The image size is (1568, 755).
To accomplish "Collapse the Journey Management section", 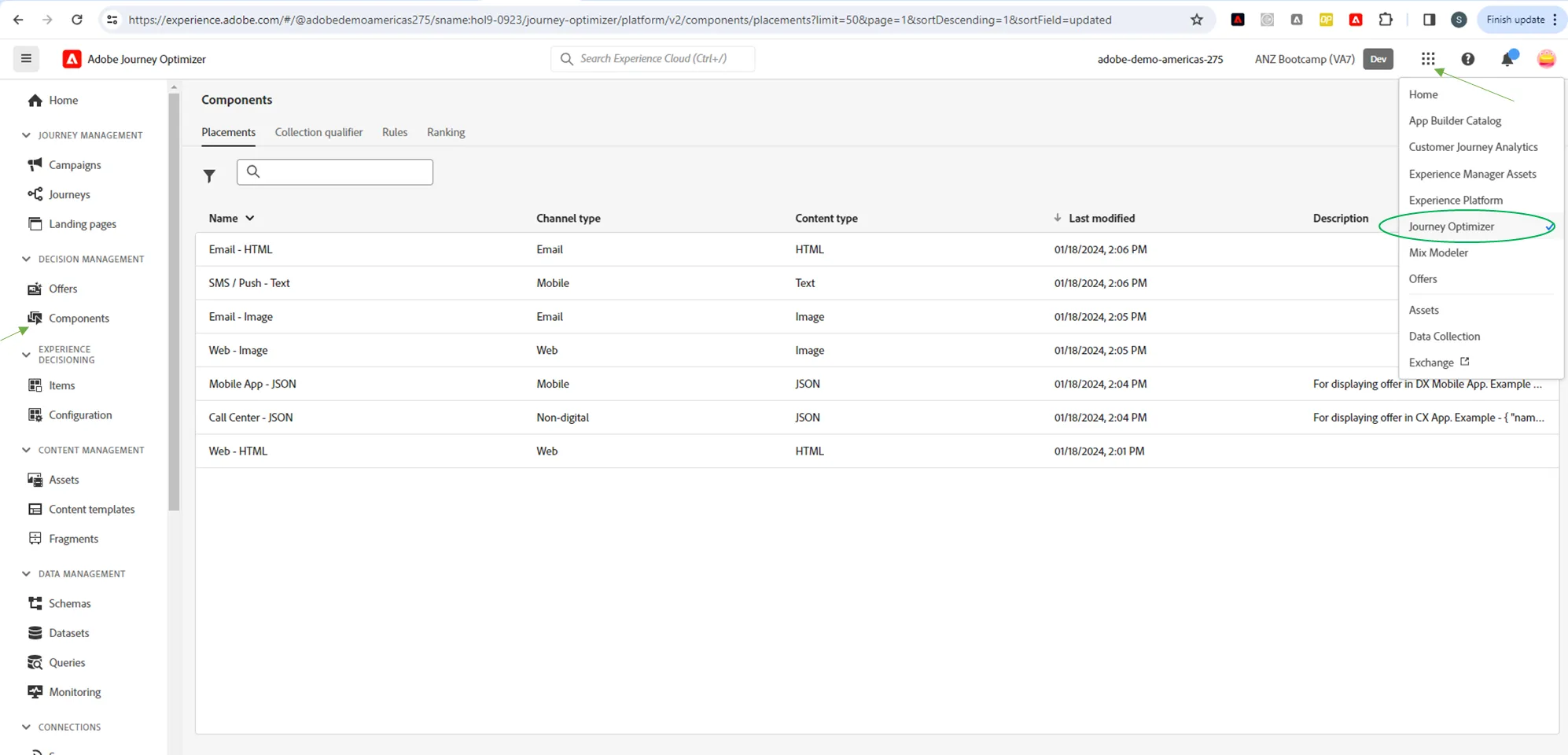I will 26,135.
